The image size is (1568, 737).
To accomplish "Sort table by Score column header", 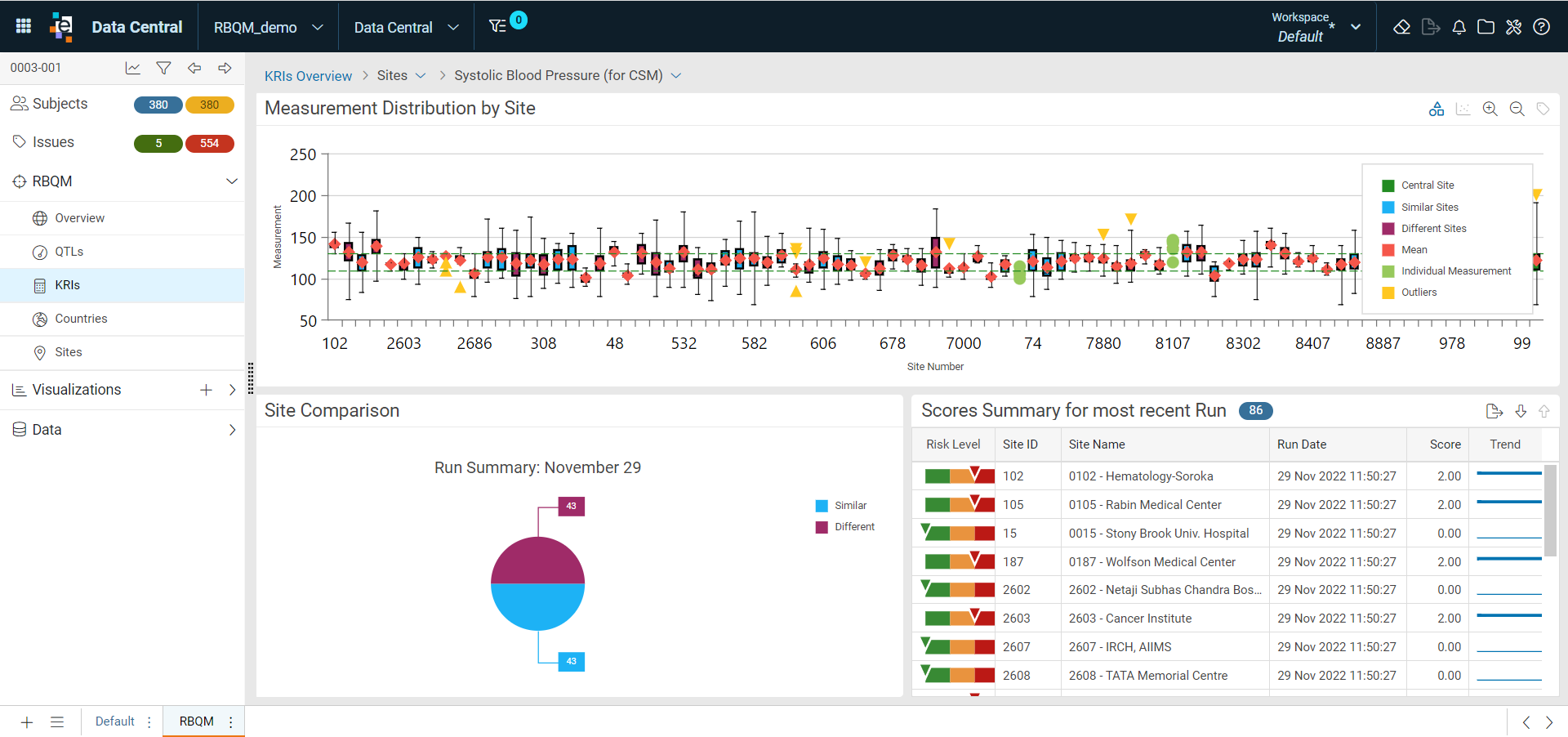I will [1445, 444].
